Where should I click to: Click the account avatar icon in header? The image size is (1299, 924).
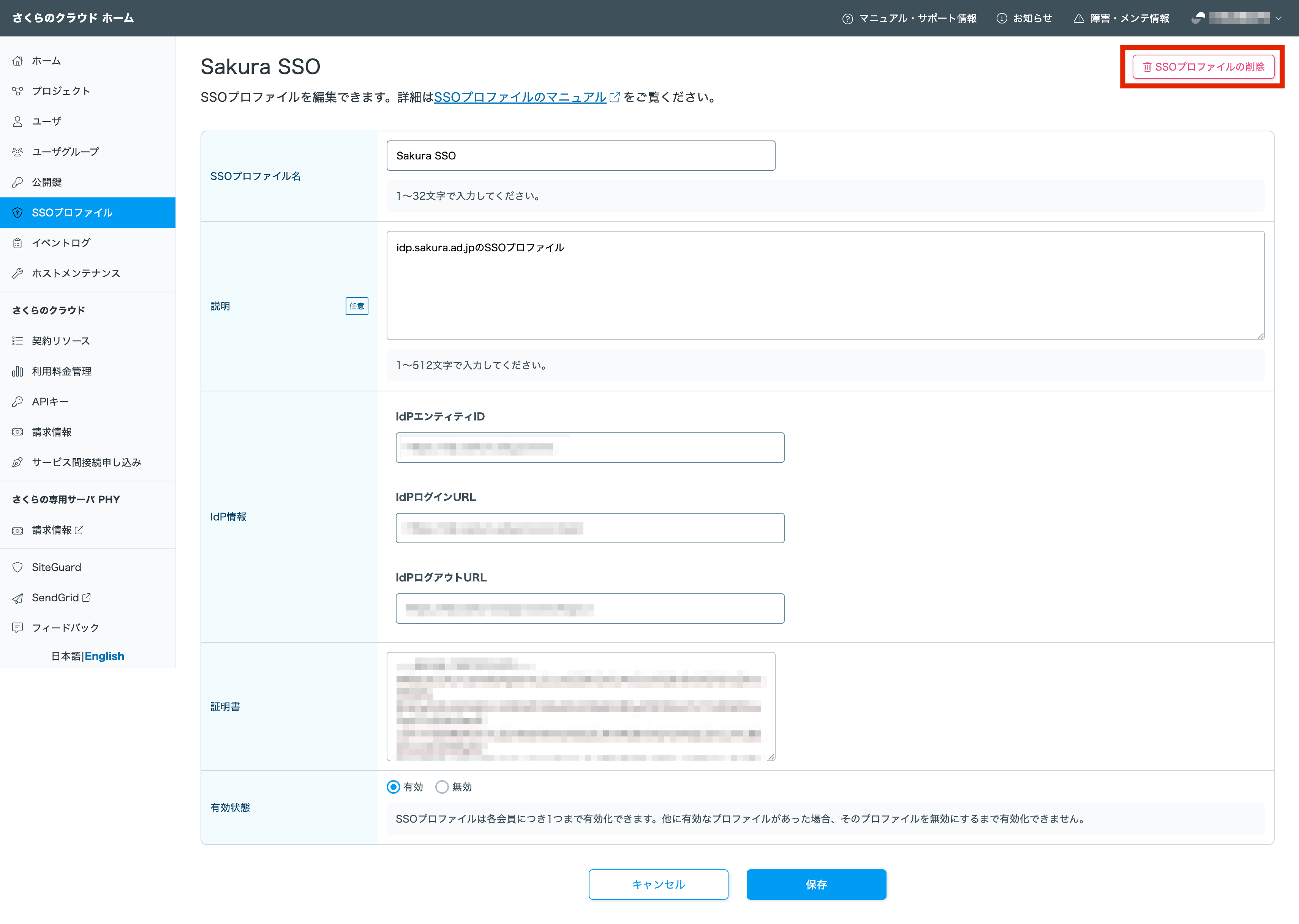tap(1198, 18)
